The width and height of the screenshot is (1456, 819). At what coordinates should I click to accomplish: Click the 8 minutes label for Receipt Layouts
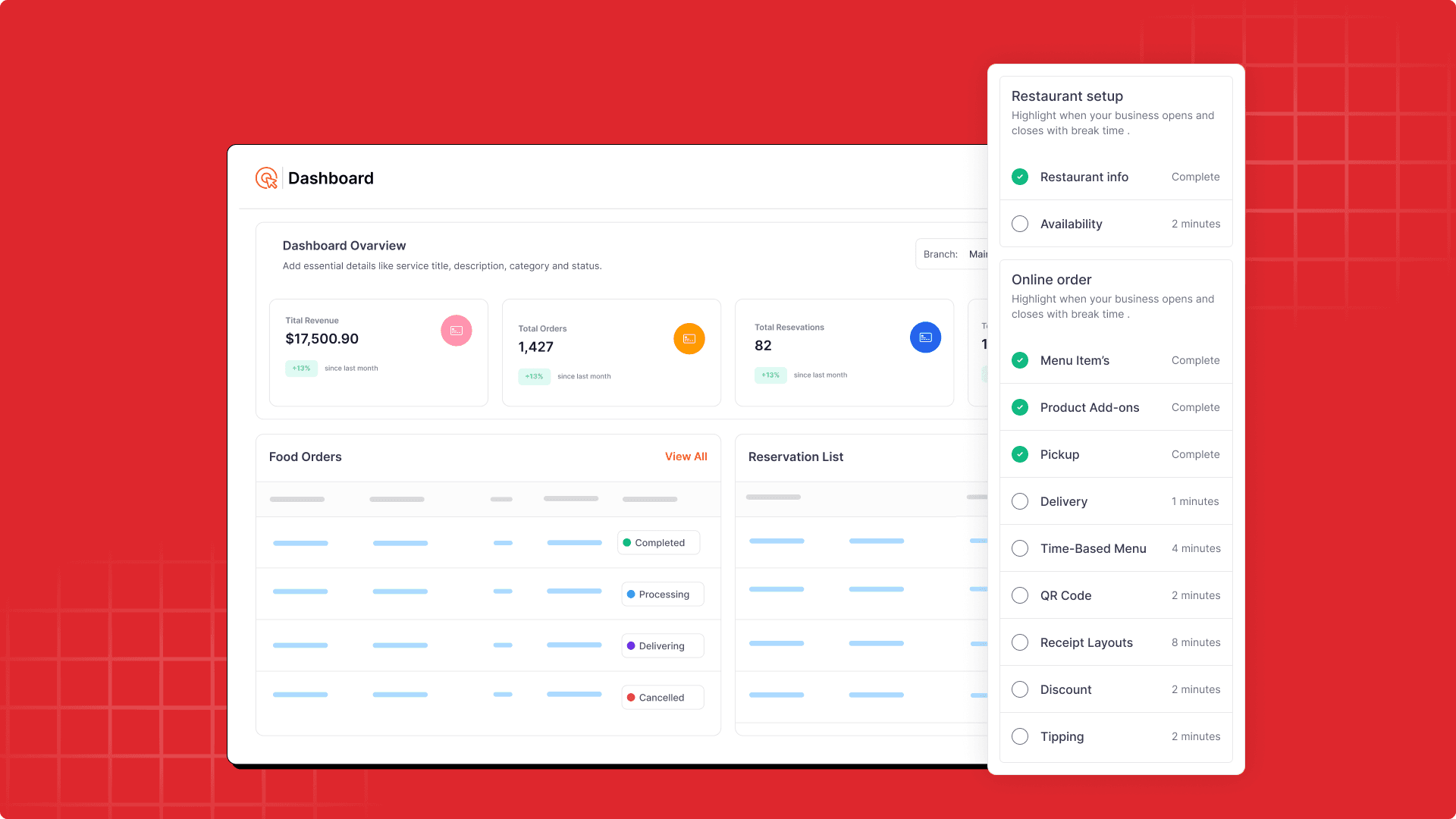tap(1196, 642)
